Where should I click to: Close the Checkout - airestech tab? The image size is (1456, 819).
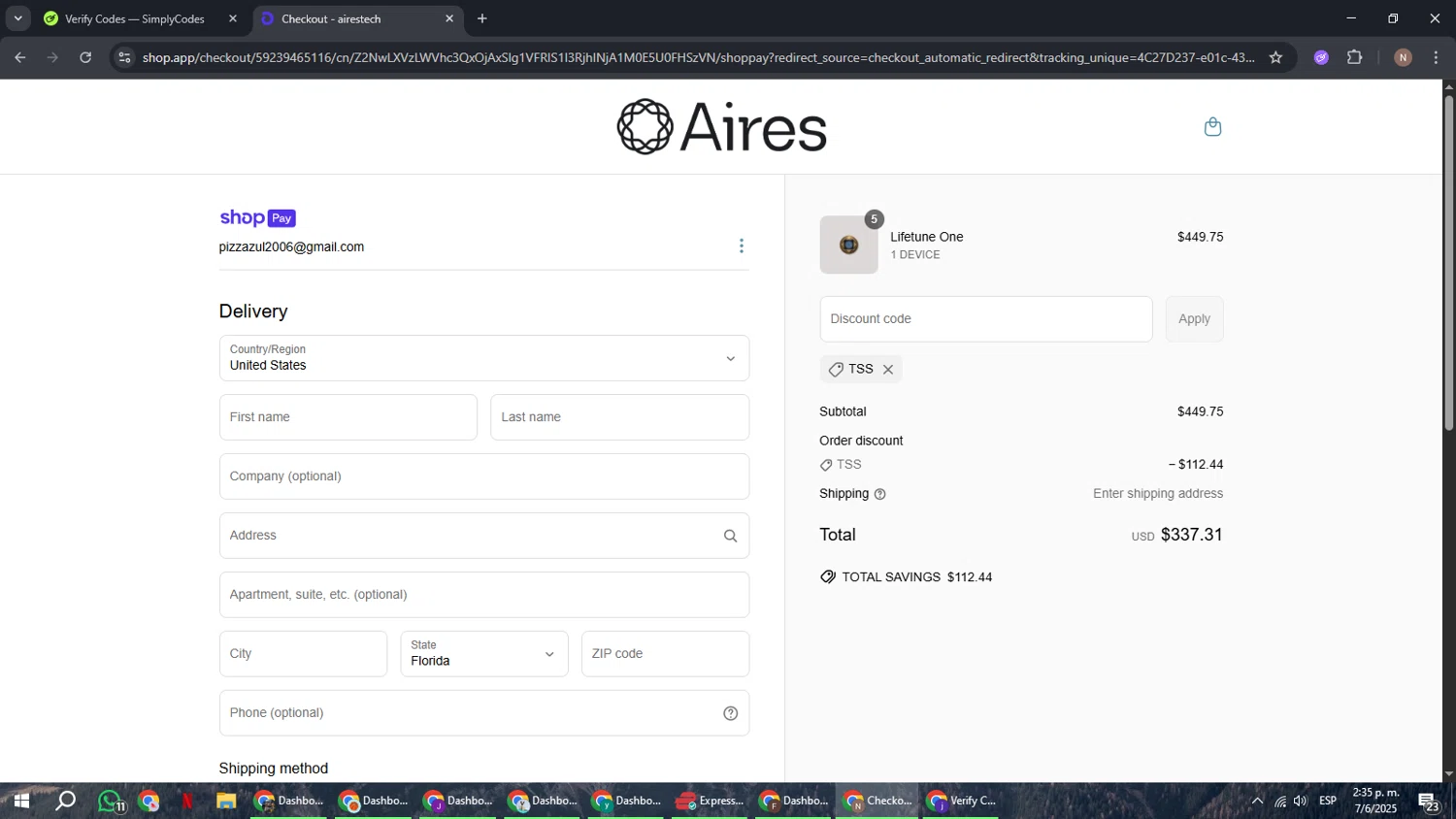[x=449, y=18]
